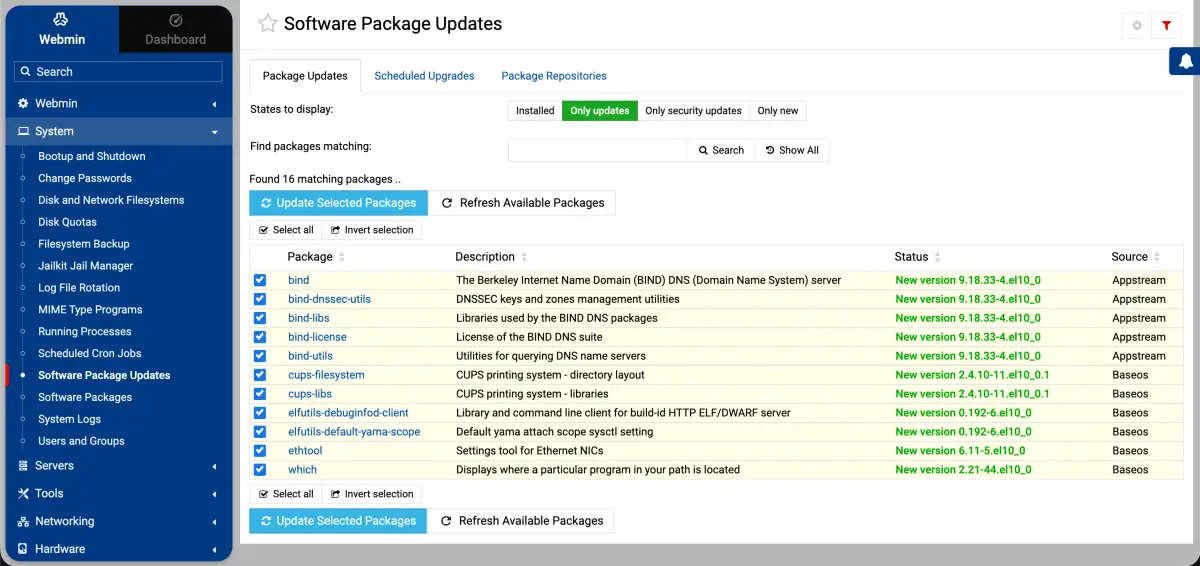Click the top Select all button

[286, 230]
